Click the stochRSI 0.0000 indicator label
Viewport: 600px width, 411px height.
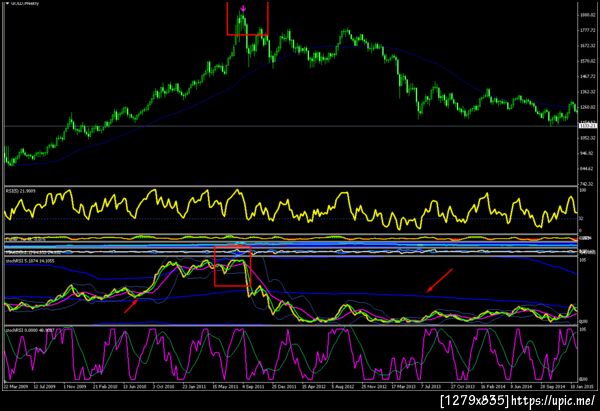tap(30, 329)
